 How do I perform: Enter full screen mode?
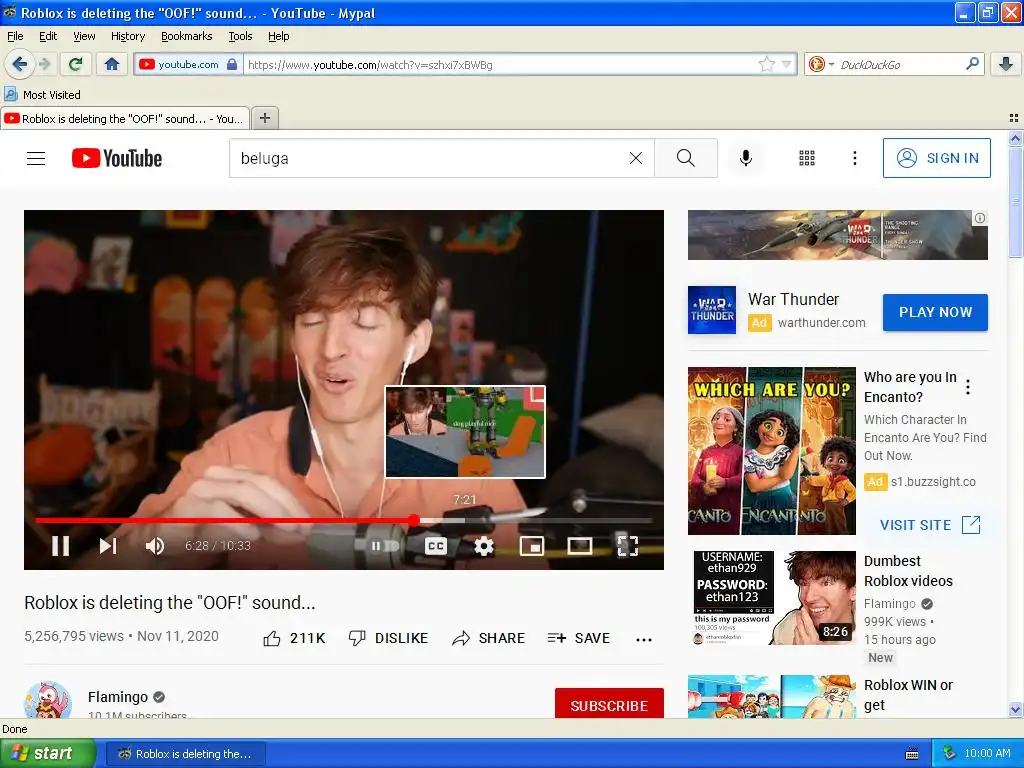pyautogui.click(x=628, y=545)
